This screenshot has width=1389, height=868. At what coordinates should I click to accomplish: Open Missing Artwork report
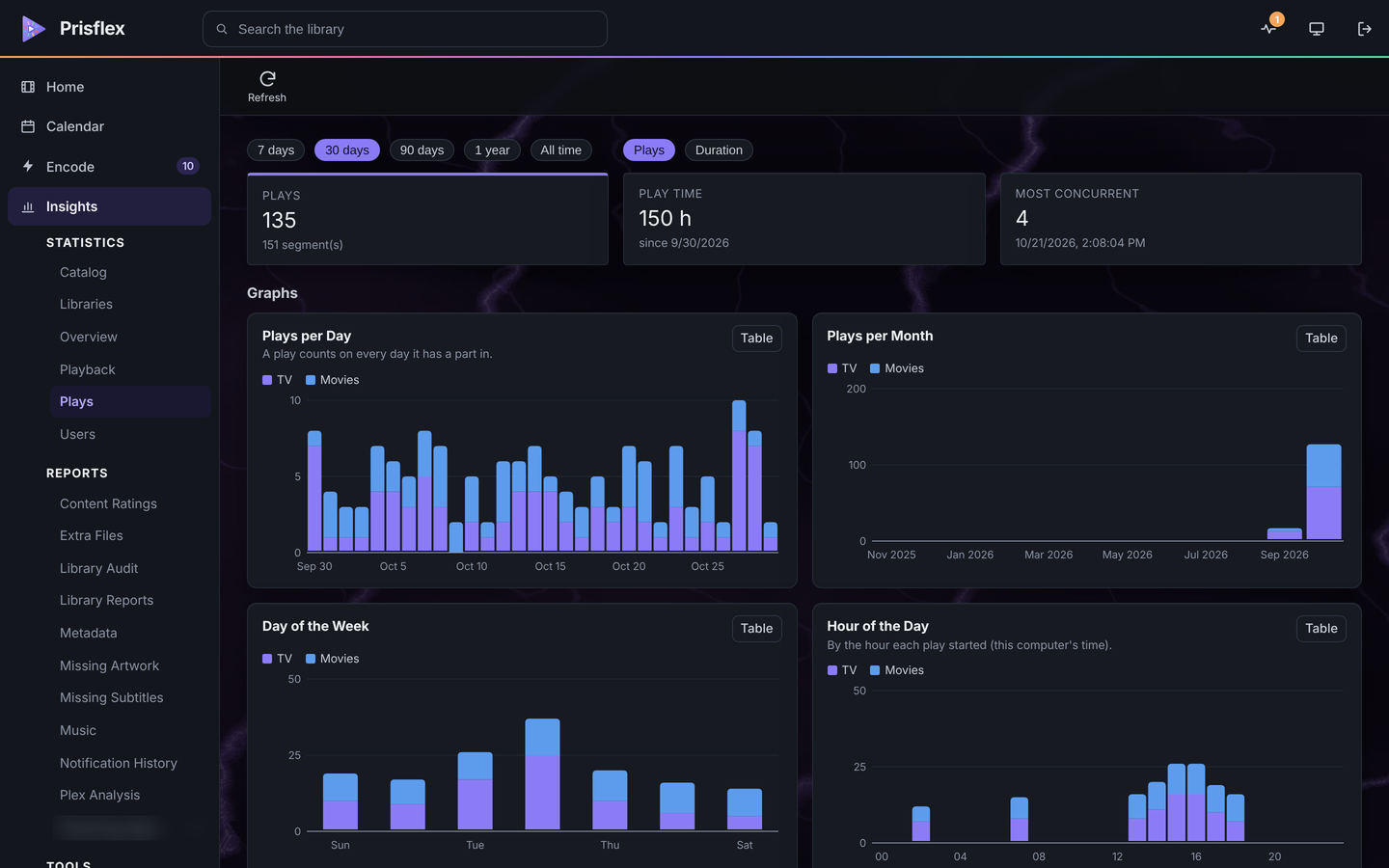click(109, 665)
